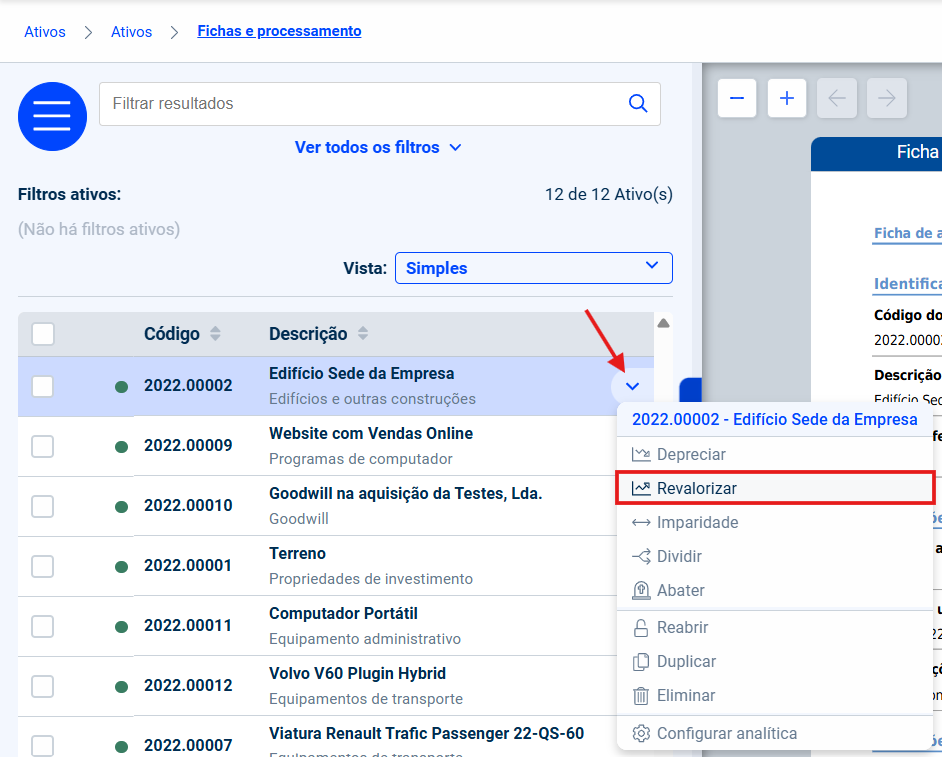Click the Abater icon
This screenshot has width=942, height=757.
(641, 591)
